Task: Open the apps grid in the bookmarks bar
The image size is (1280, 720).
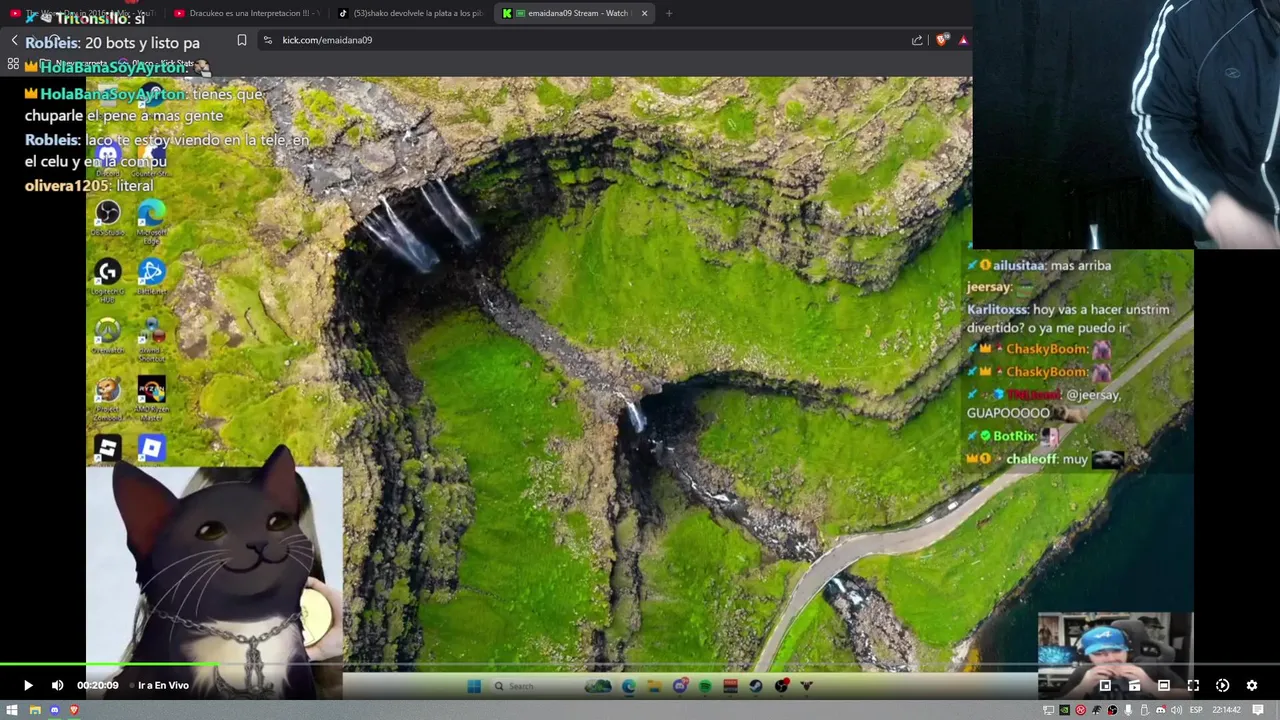Action: click(13, 64)
